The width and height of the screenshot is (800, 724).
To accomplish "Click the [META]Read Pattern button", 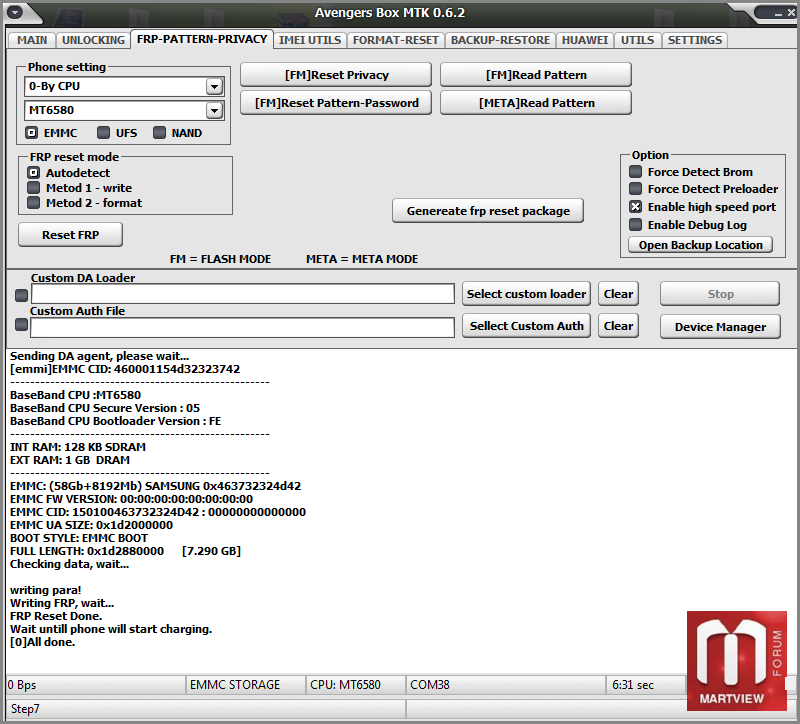I will [x=536, y=103].
